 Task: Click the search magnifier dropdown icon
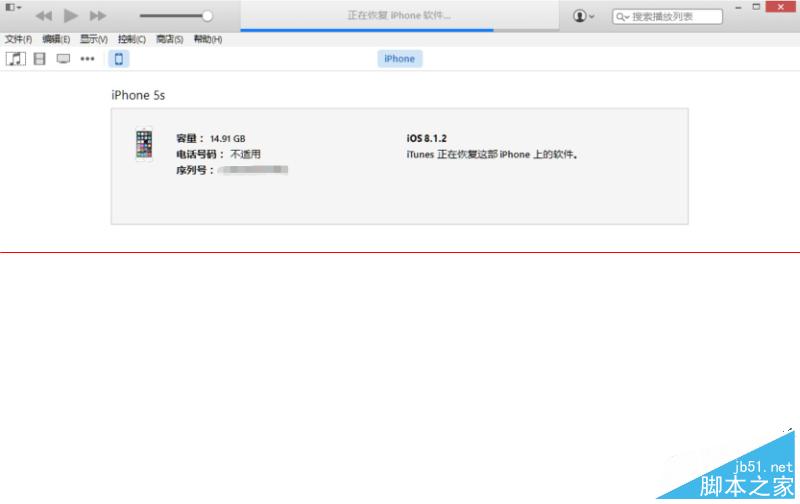[x=622, y=17]
